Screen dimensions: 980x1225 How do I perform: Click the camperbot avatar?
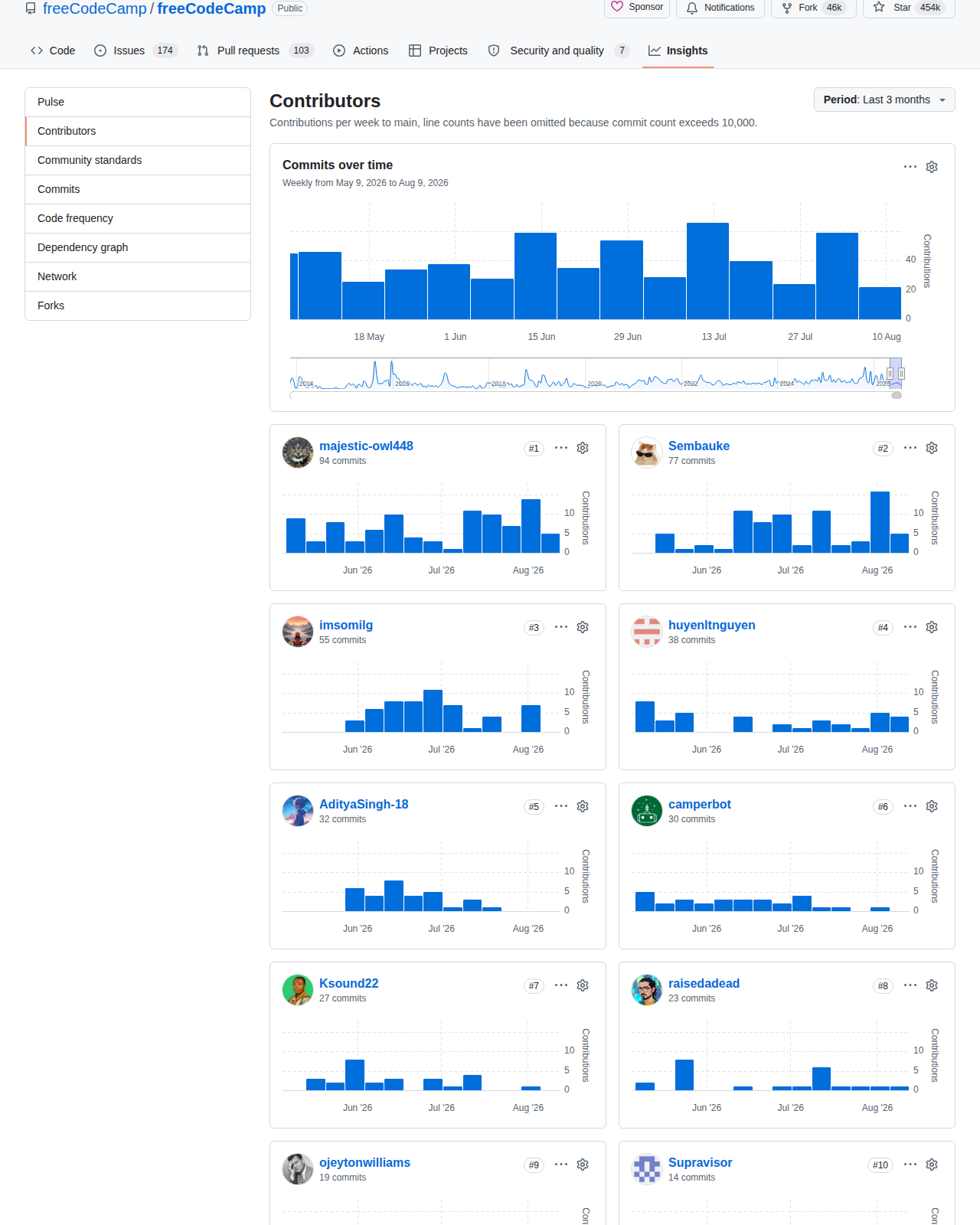click(x=647, y=811)
